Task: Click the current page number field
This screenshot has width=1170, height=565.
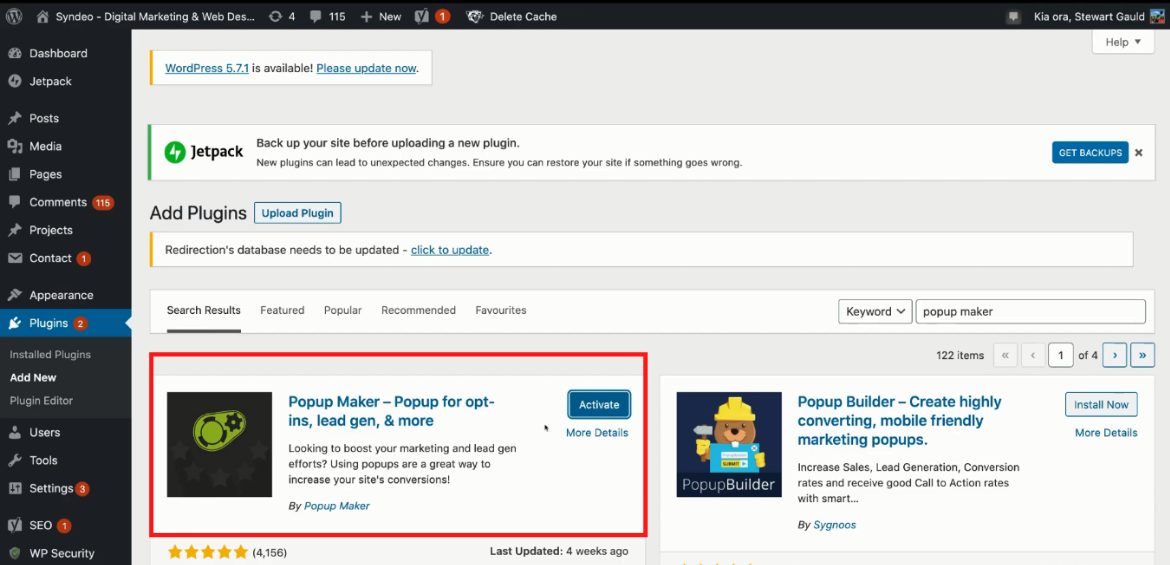Action: pos(1060,355)
